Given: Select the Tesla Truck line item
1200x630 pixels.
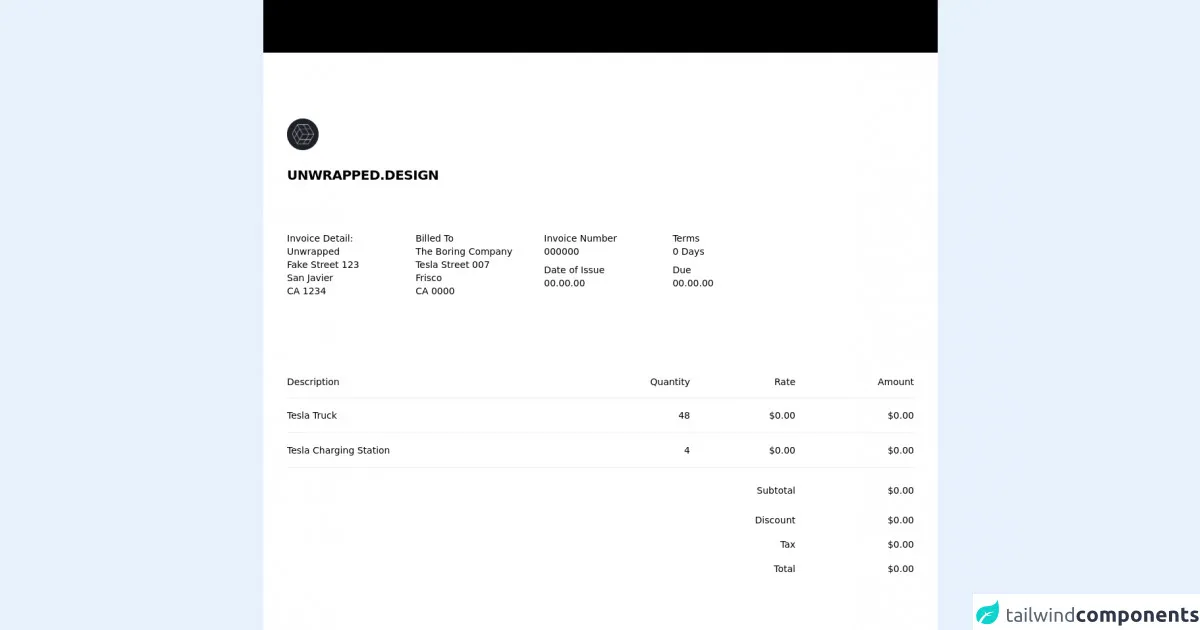Looking at the screenshot, I should [x=312, y=415].
